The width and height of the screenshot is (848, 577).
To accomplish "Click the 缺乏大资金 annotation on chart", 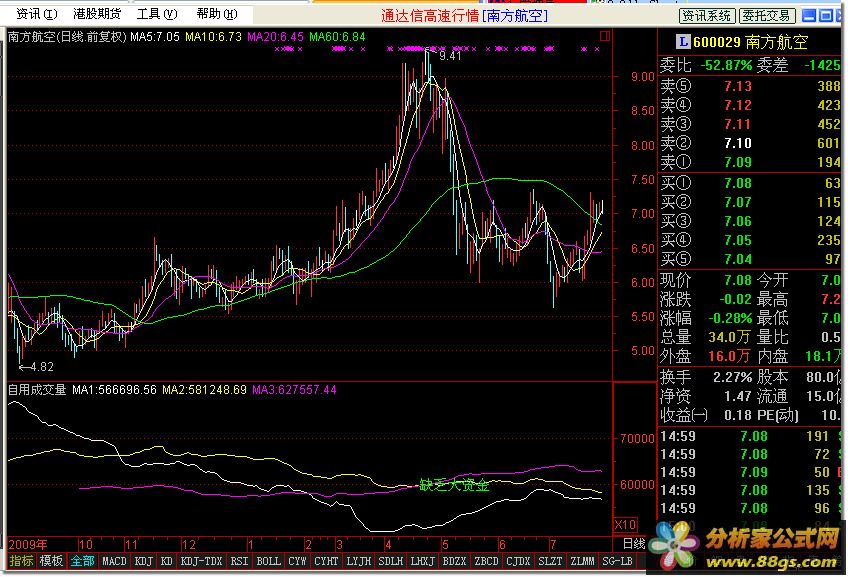I will 454,485.
